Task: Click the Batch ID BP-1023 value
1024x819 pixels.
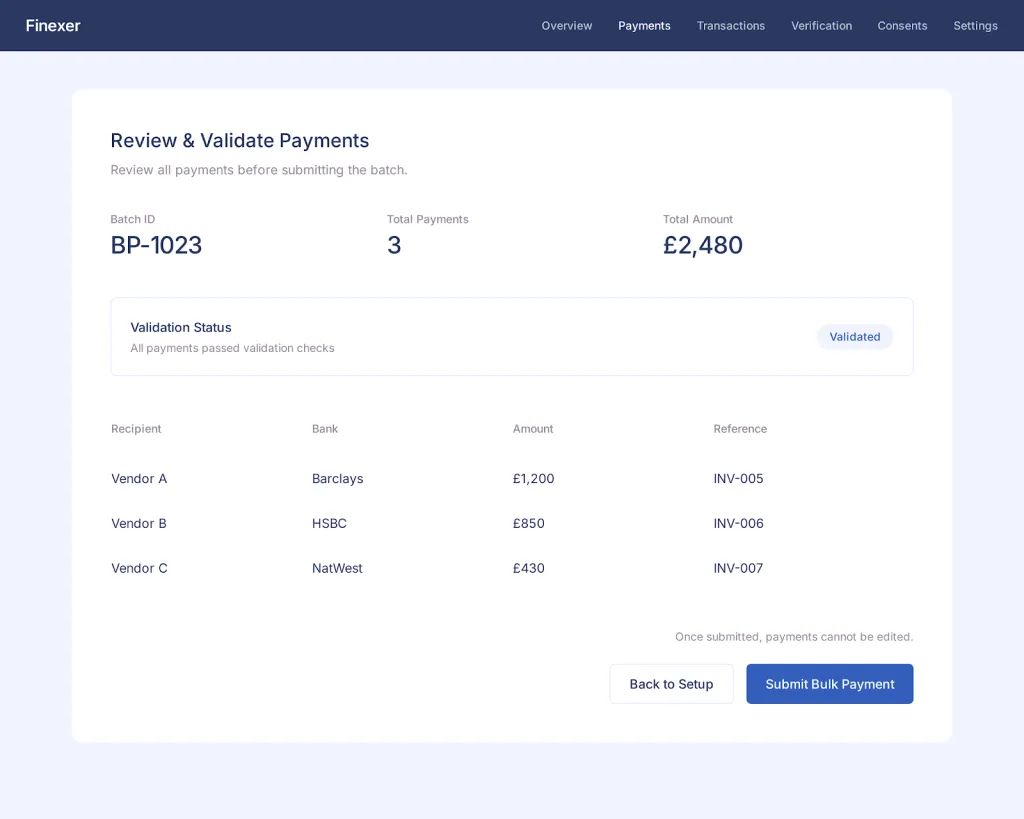Action: point(156,245)
